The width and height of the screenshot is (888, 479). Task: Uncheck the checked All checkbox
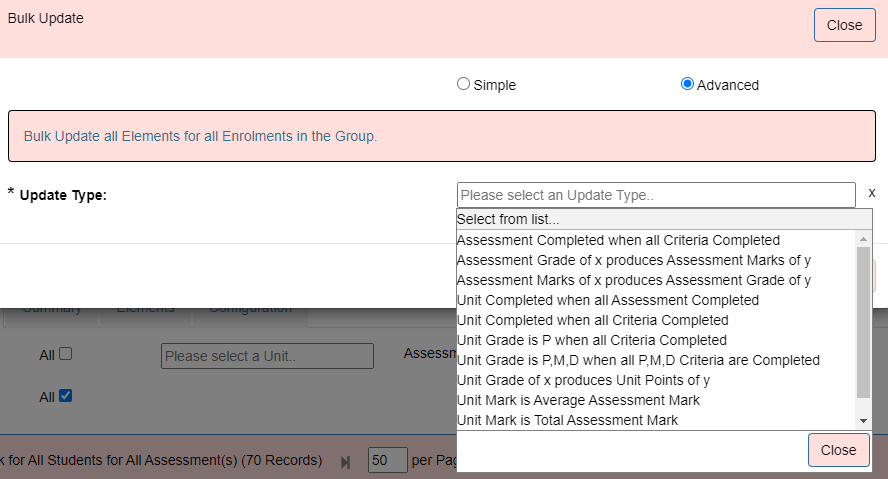(x=65, y=396)
